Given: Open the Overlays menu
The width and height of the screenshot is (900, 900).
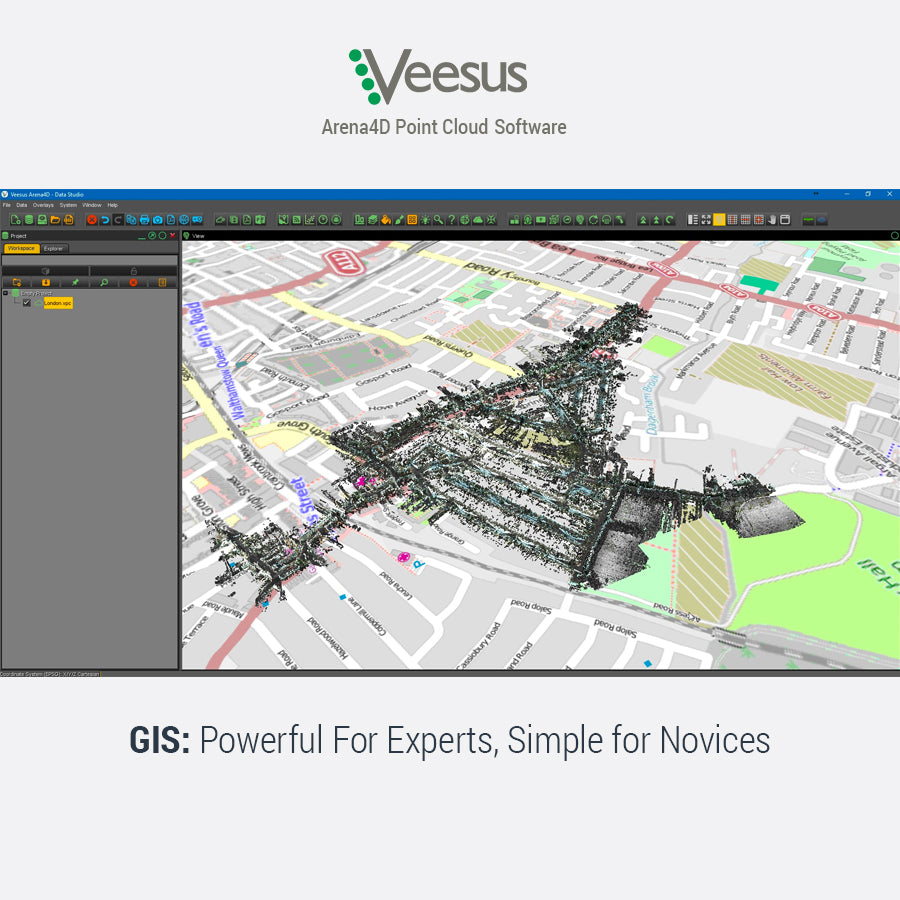Looking at the screenshot, I should [43, 205].
